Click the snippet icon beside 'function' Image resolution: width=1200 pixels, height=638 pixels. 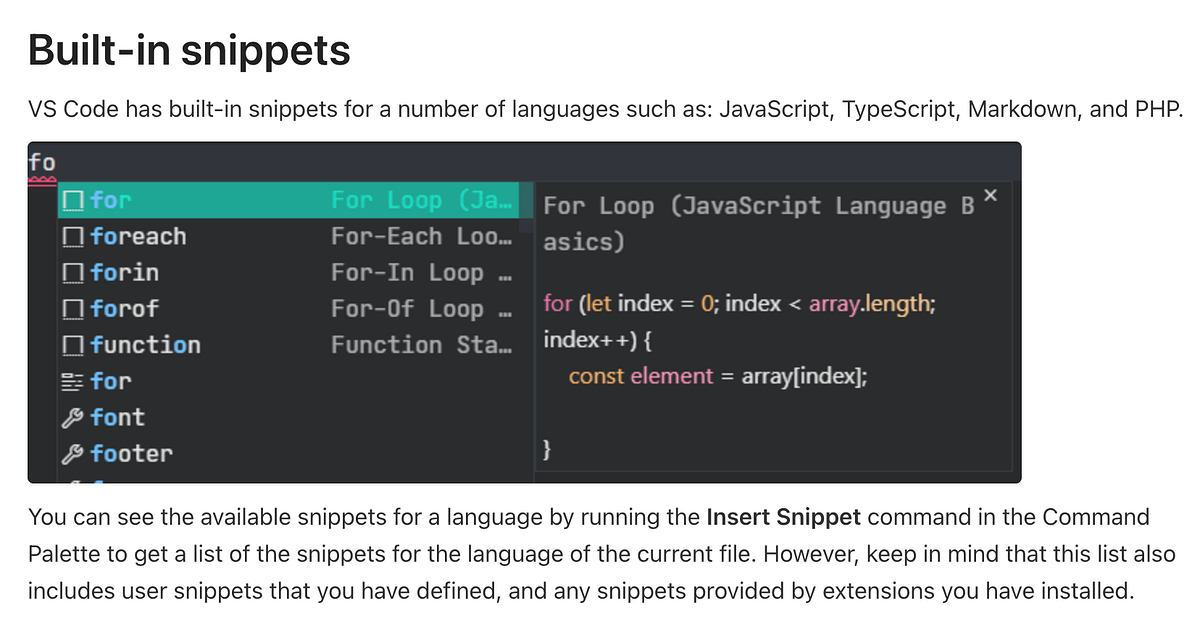click(x=72, y=345)
